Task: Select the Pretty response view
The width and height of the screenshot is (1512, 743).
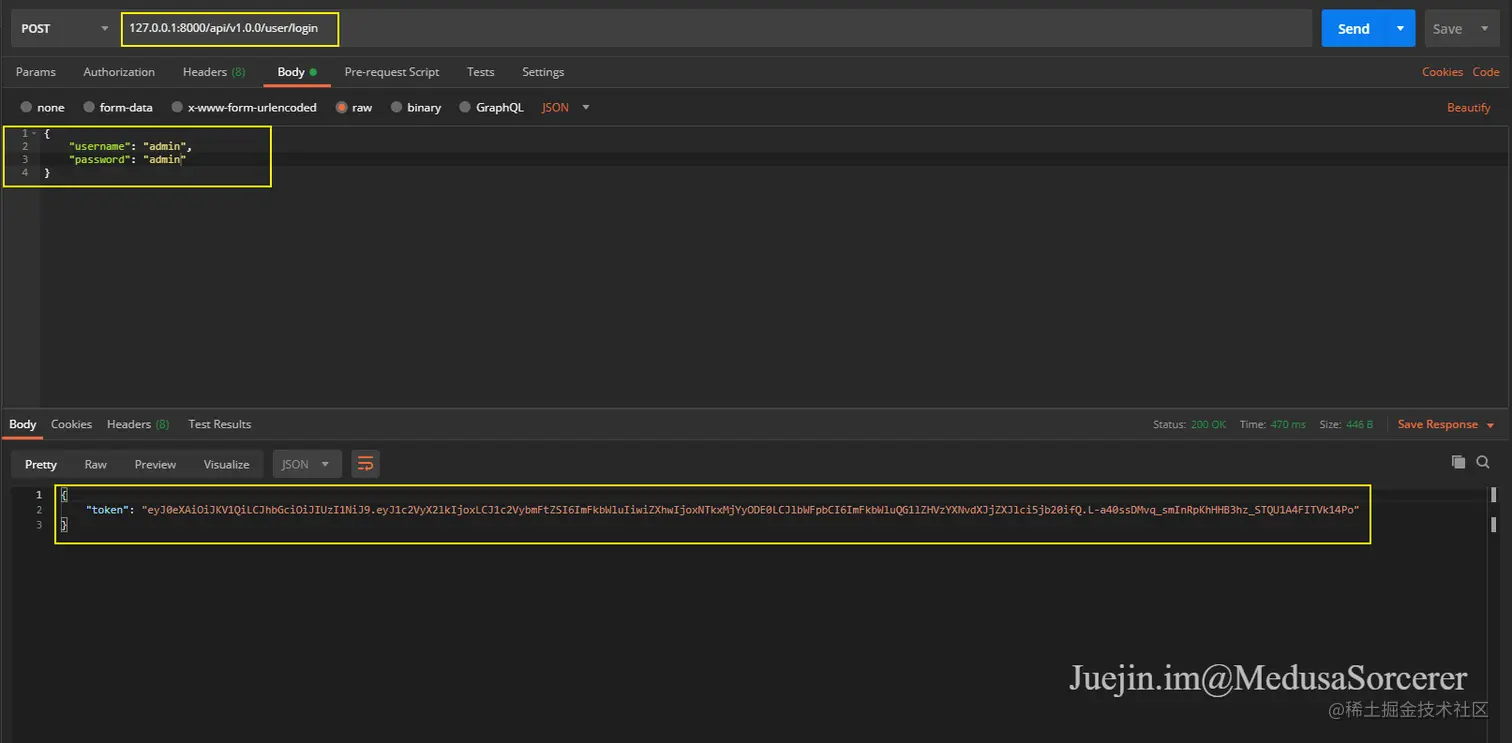Action: click(41, 464)
